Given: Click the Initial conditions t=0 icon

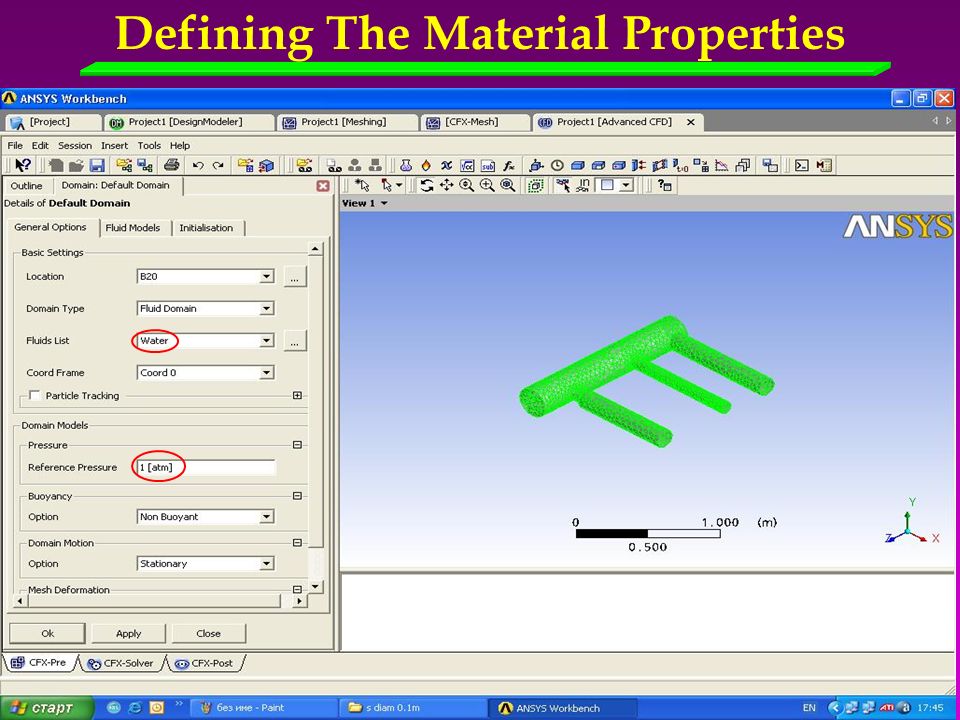Looking at the screenshot, I should click(x=680, y=165).
